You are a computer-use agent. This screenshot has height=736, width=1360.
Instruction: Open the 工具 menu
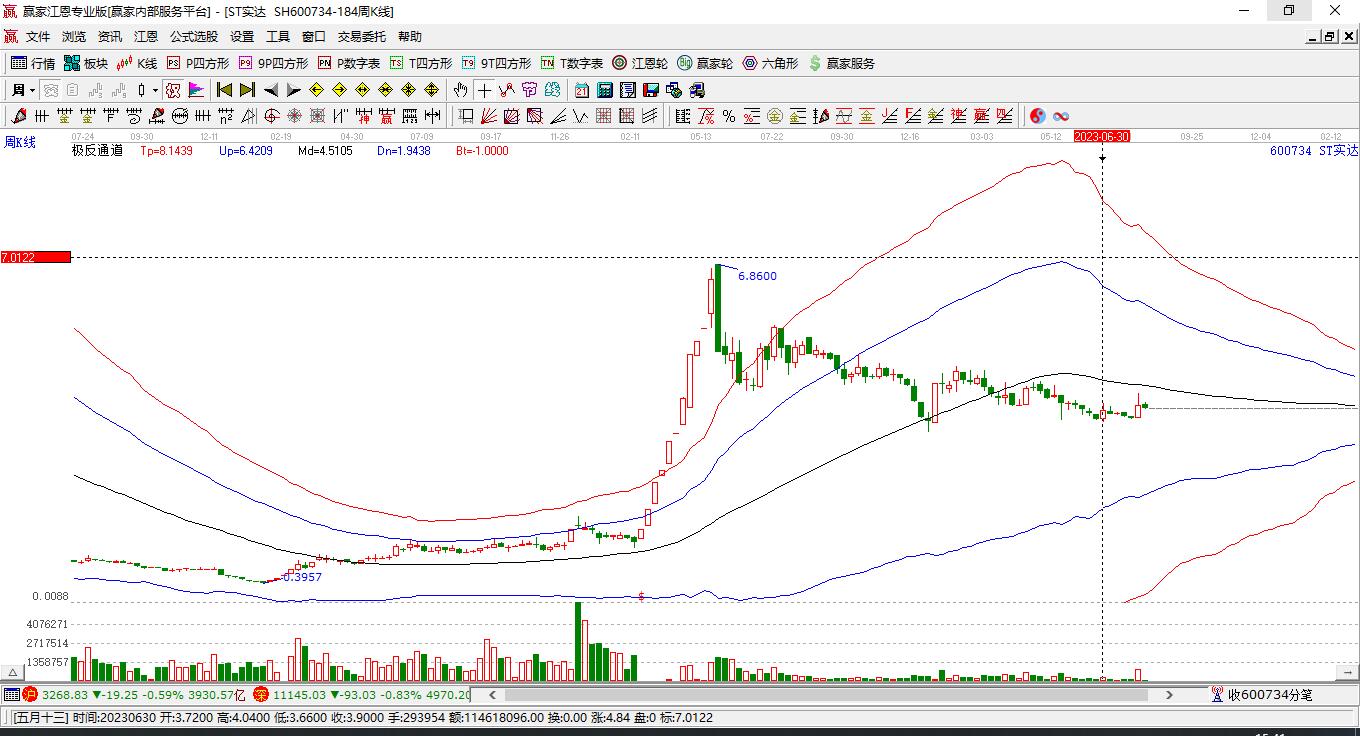click(x=278, y=37)
